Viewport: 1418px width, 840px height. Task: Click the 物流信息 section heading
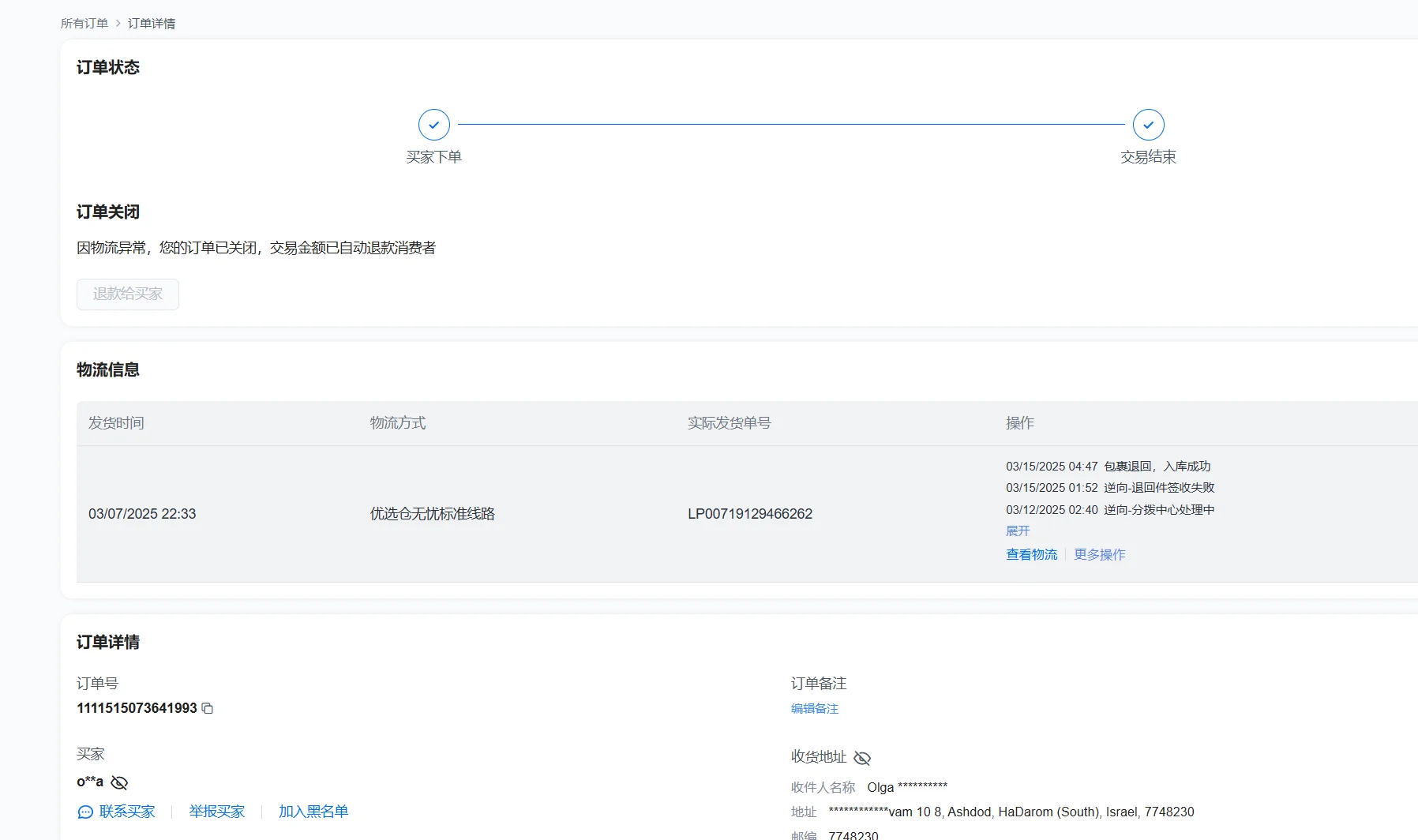(108, 370)
